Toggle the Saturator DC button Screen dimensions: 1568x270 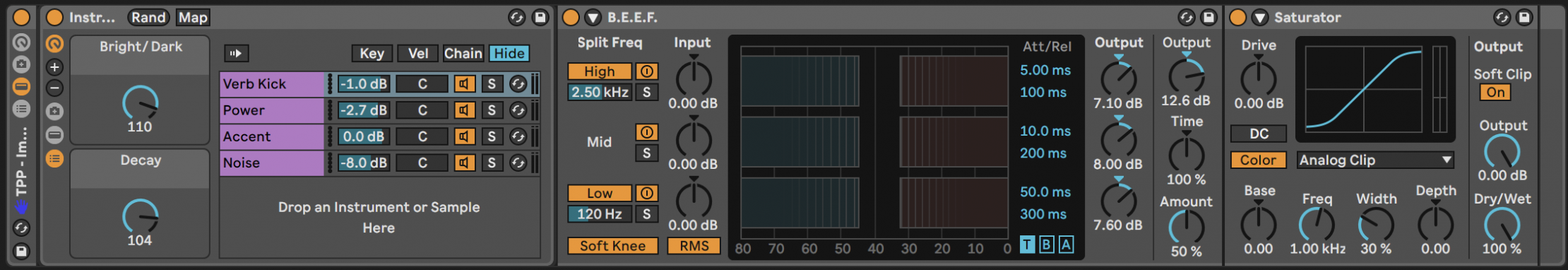pos(1259,134)
